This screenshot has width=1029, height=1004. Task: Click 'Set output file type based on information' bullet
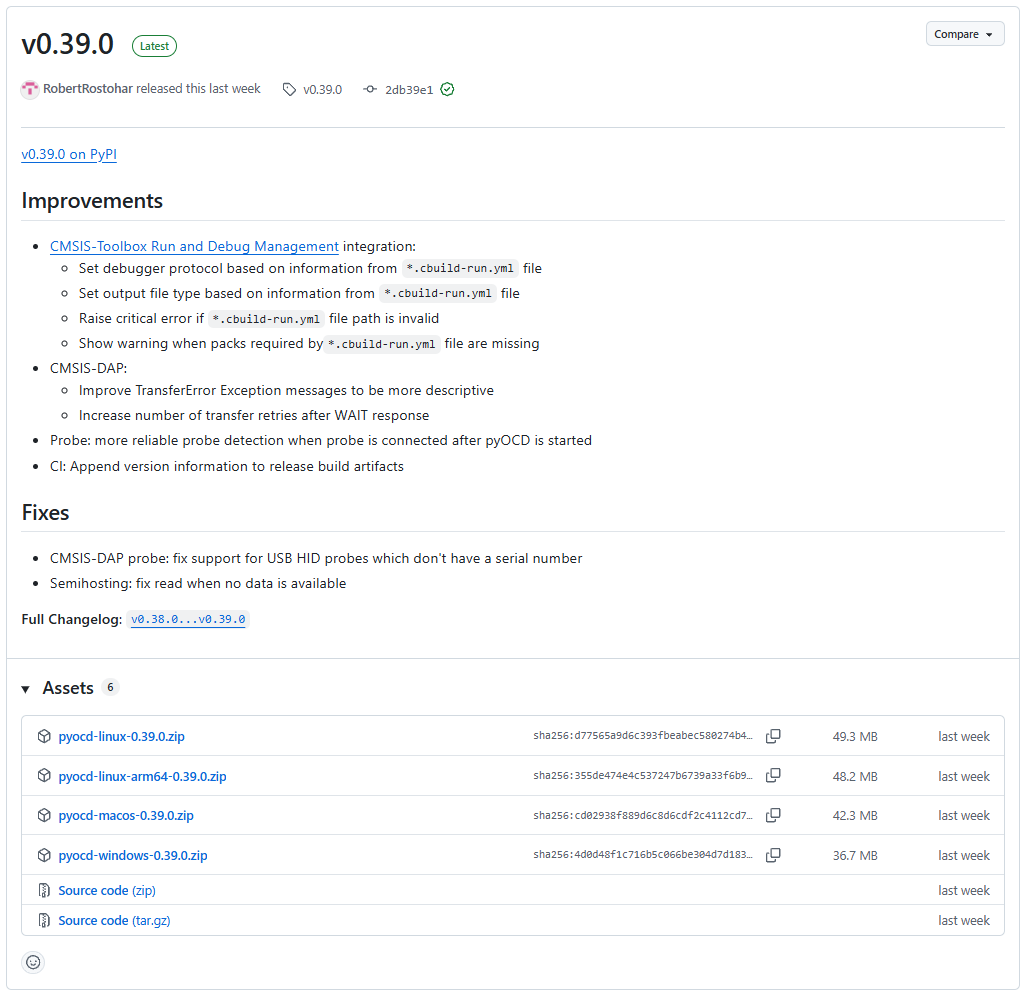coord(299,293)
